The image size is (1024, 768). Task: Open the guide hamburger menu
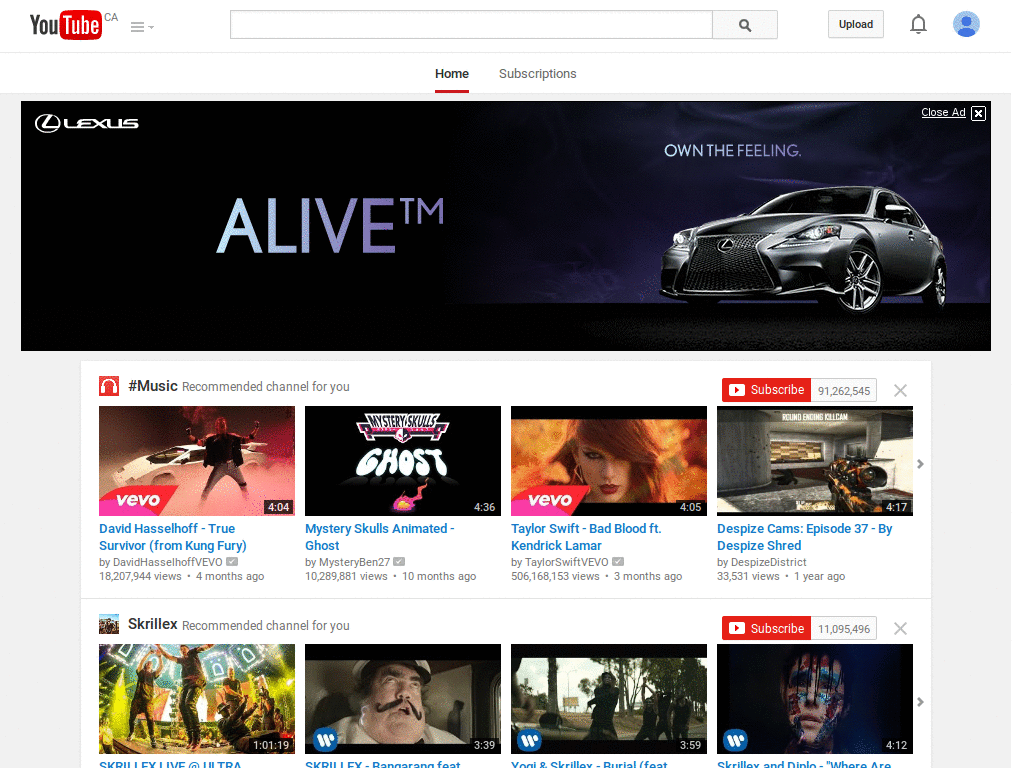[142, 27]
